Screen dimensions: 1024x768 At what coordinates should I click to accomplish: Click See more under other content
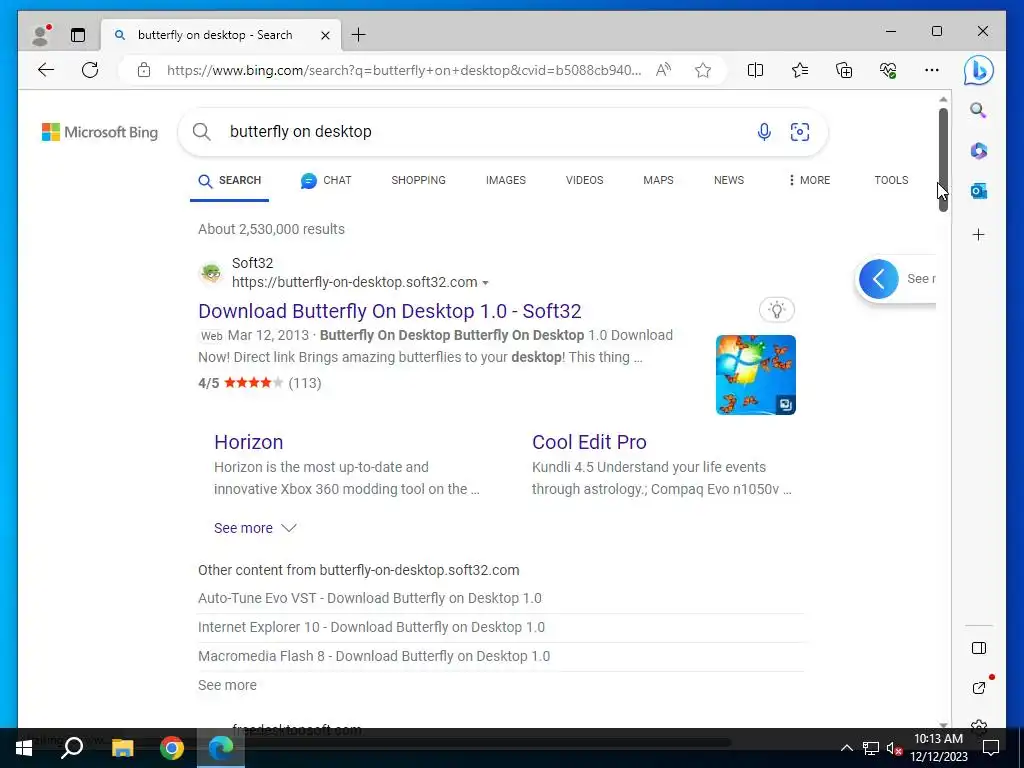tap(227, 685)
